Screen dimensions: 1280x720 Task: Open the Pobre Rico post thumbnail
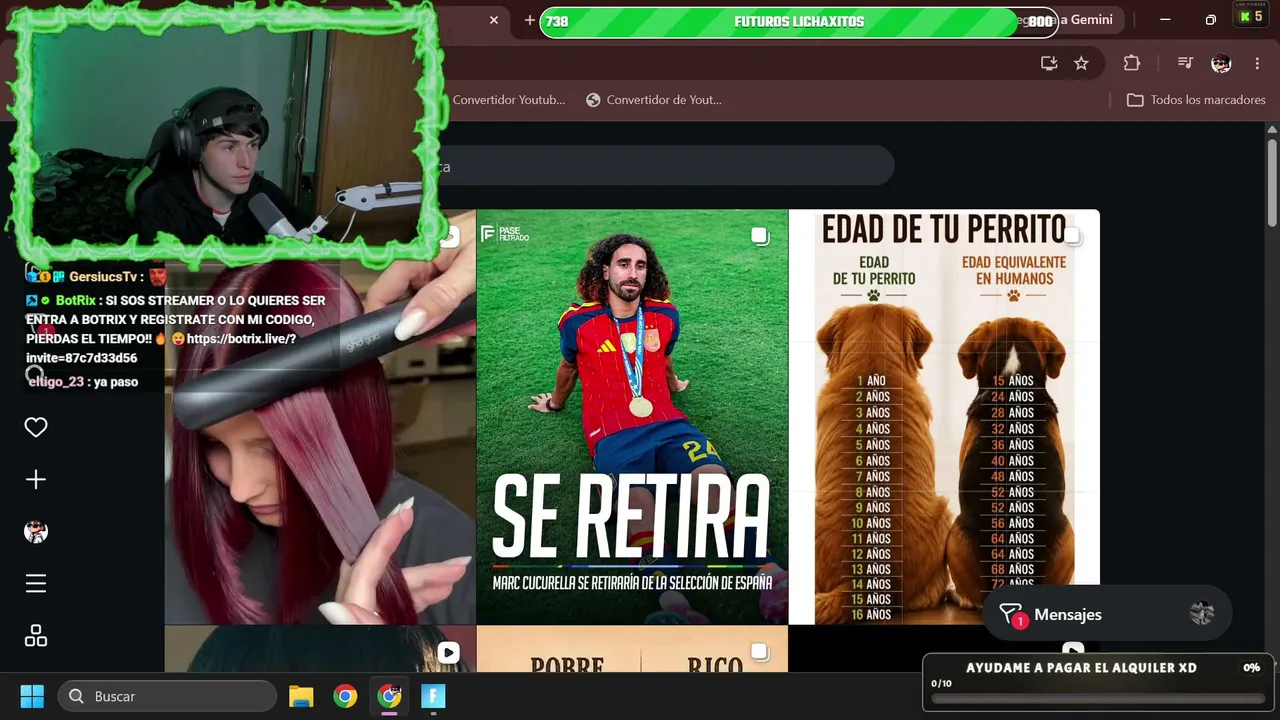(632, 649)
